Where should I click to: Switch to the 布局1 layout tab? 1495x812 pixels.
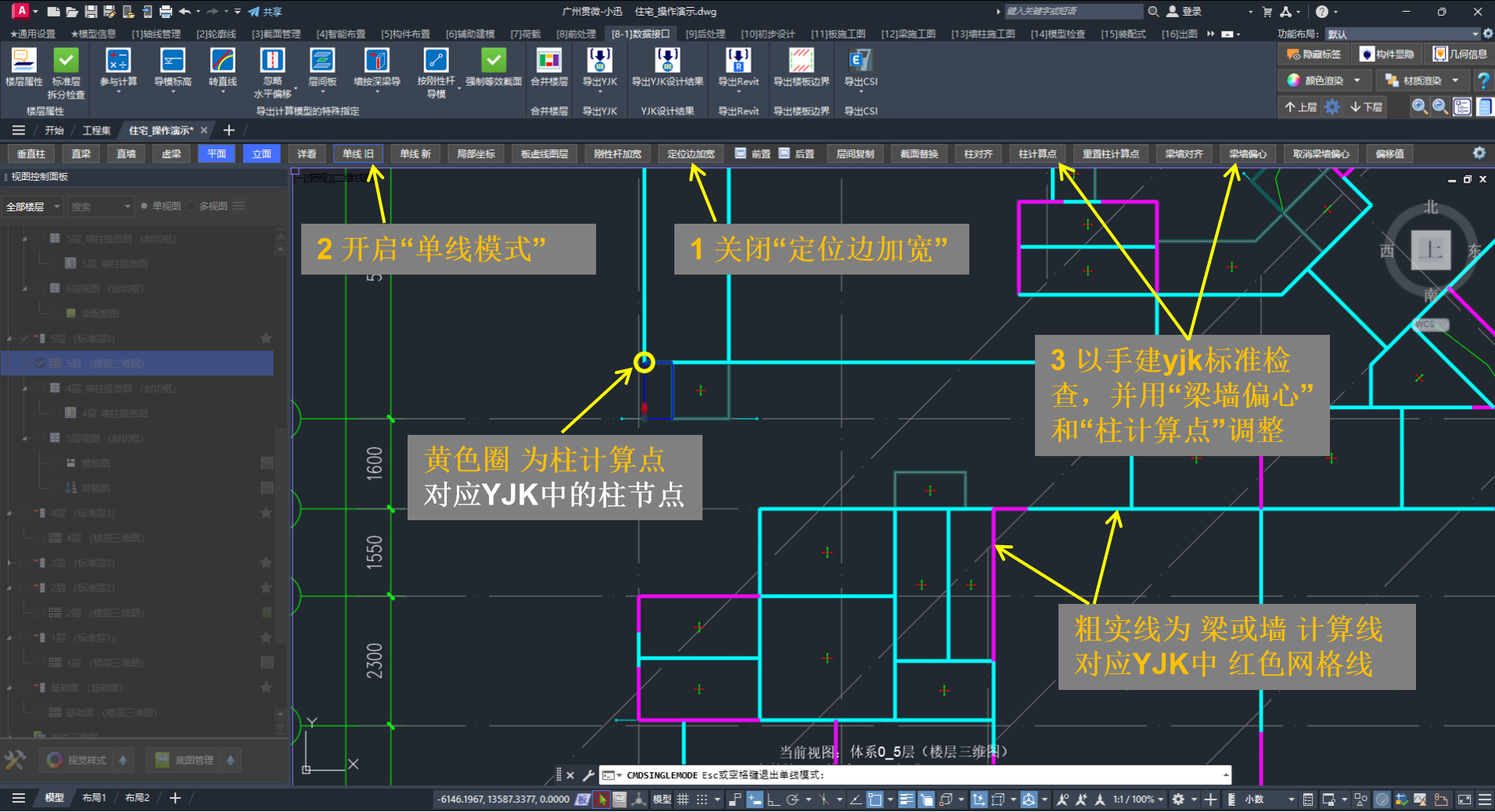click(x=94, y=798)
